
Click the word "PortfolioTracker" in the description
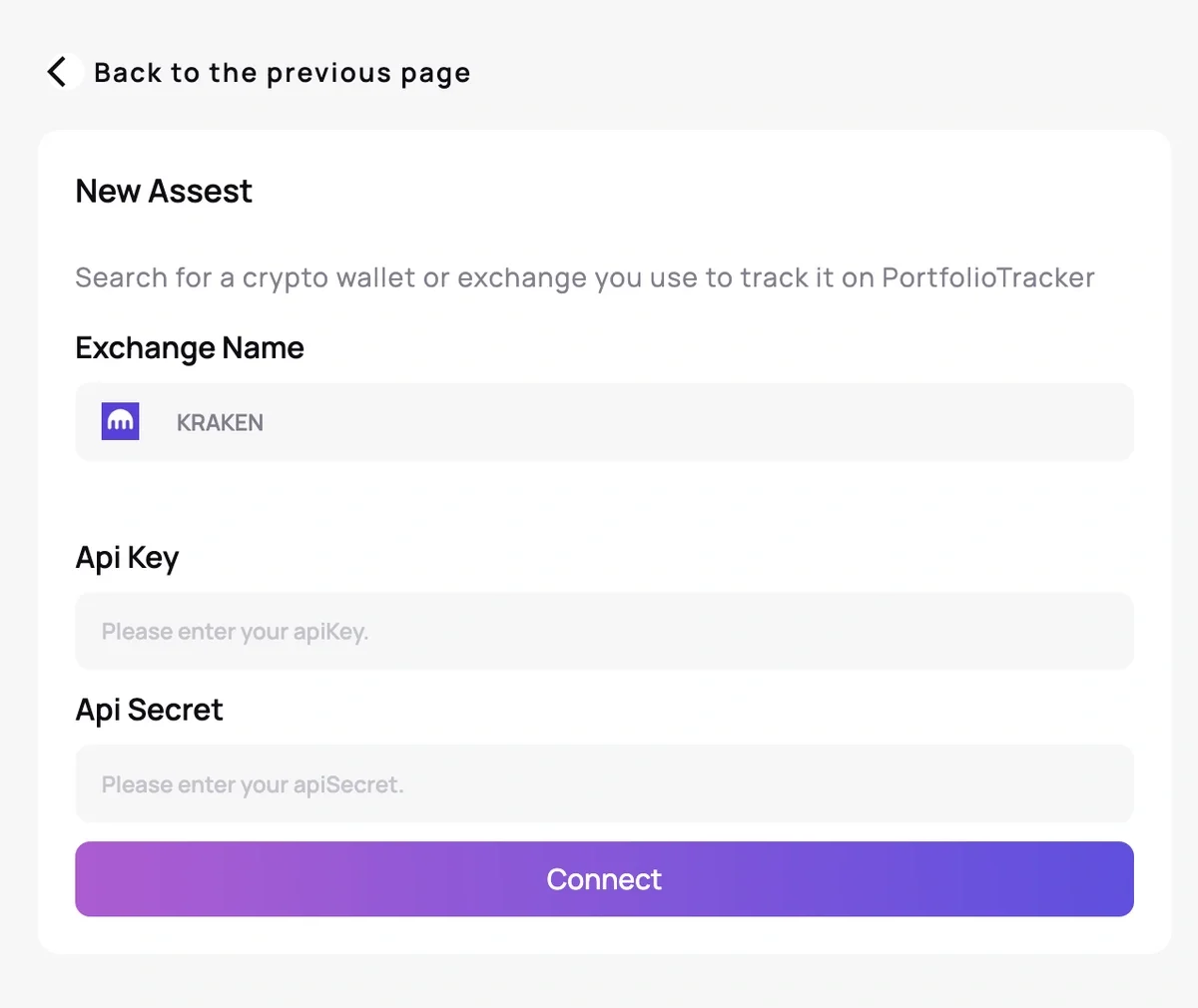pos(988,277)
